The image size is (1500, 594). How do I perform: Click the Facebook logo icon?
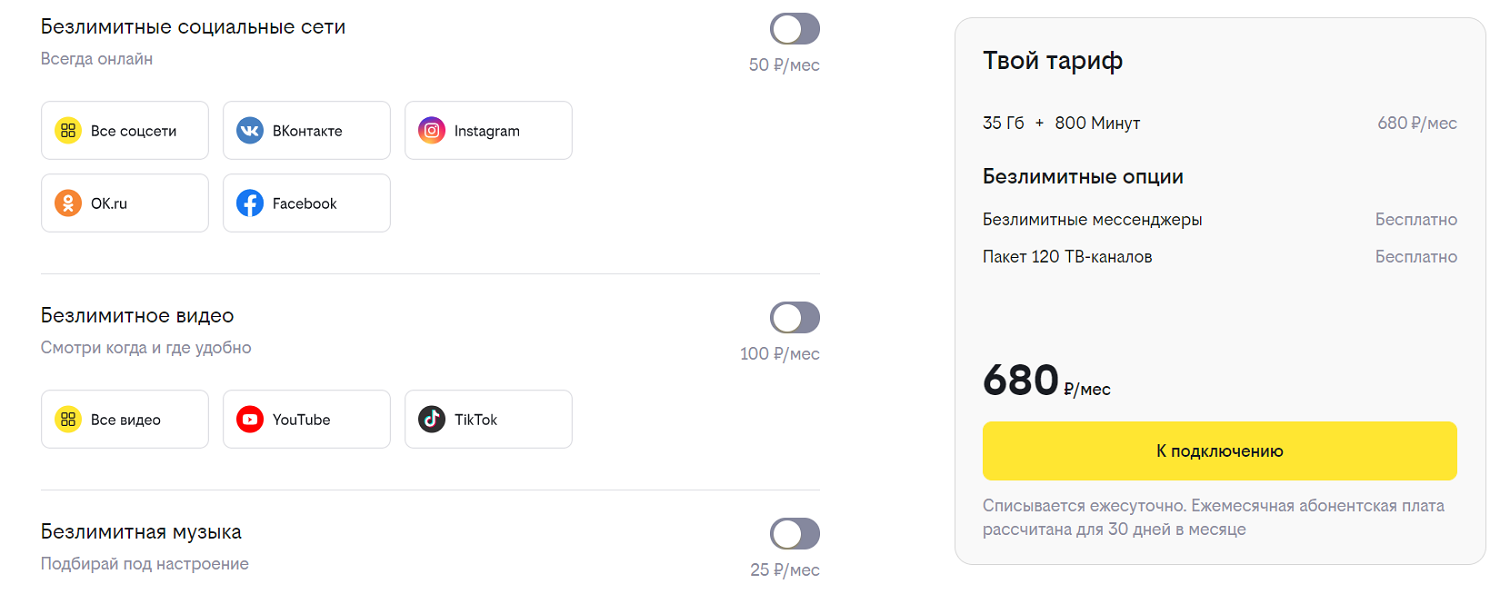tap(250, 203)
